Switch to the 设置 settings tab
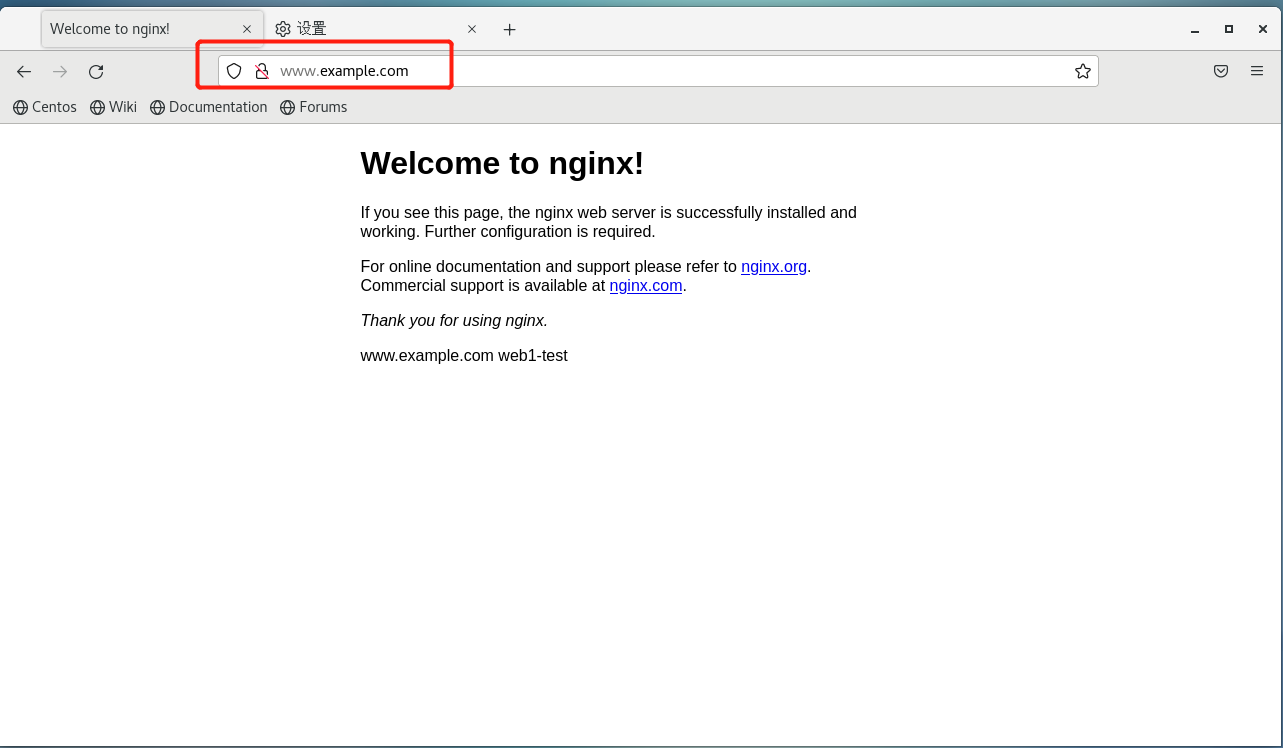Screen dimensions: 1283x748 coord(375,29)
